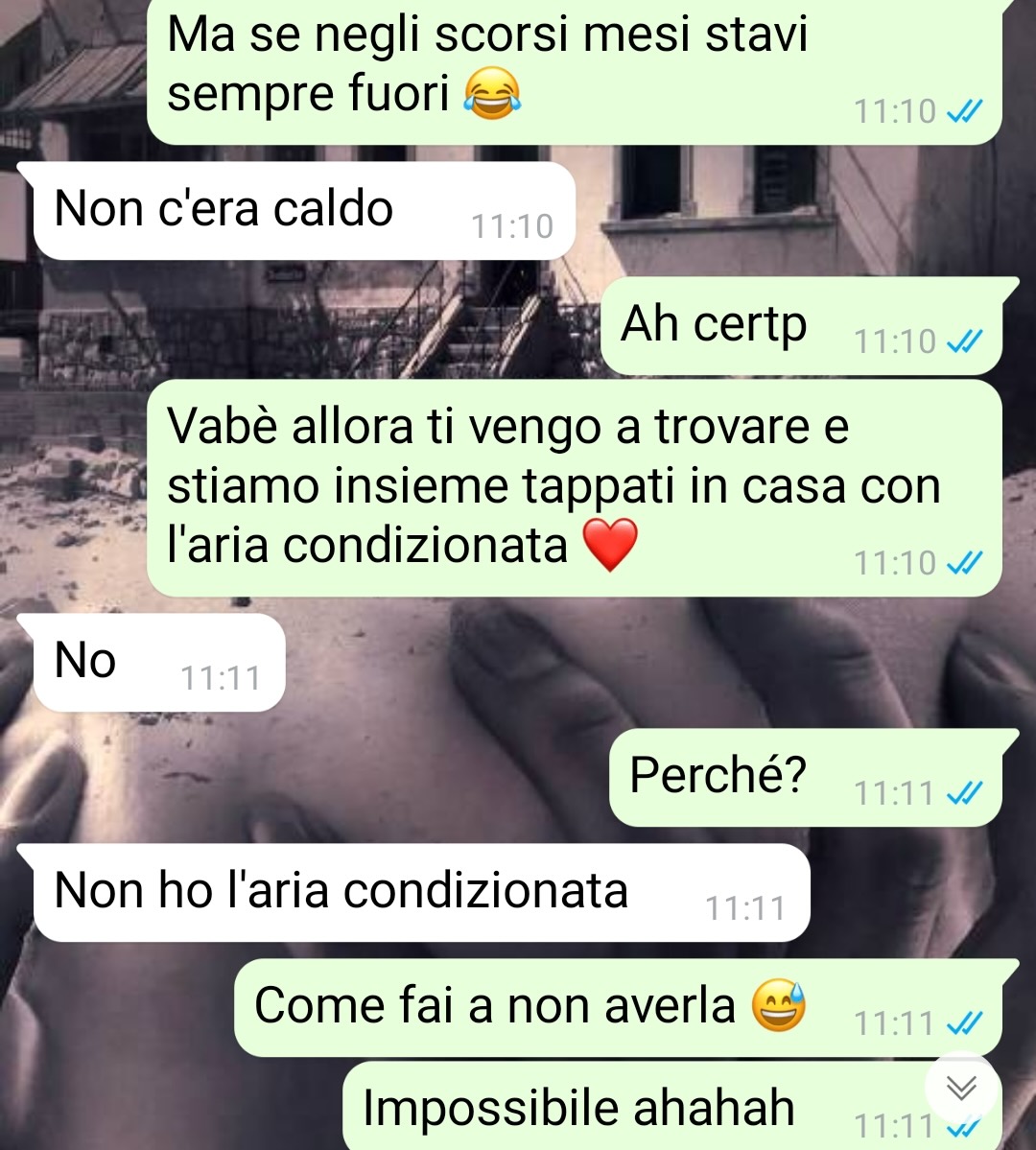
Task: Click the laughing-crying emoji in first message
Action: pos(492,93)
